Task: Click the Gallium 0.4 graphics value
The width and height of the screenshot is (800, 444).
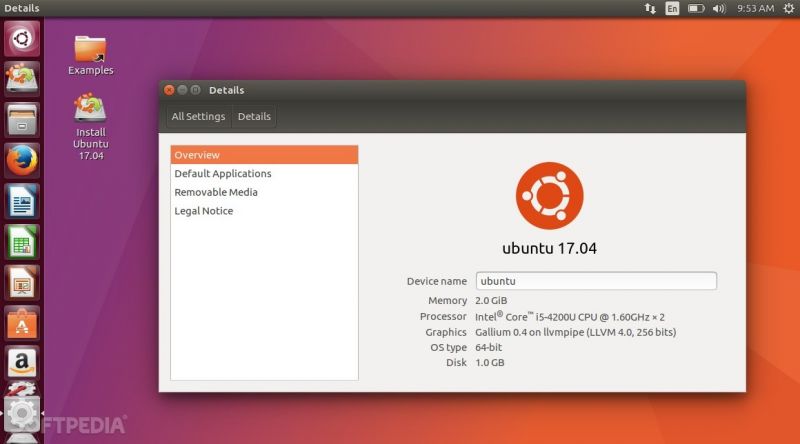Action: 576,332
